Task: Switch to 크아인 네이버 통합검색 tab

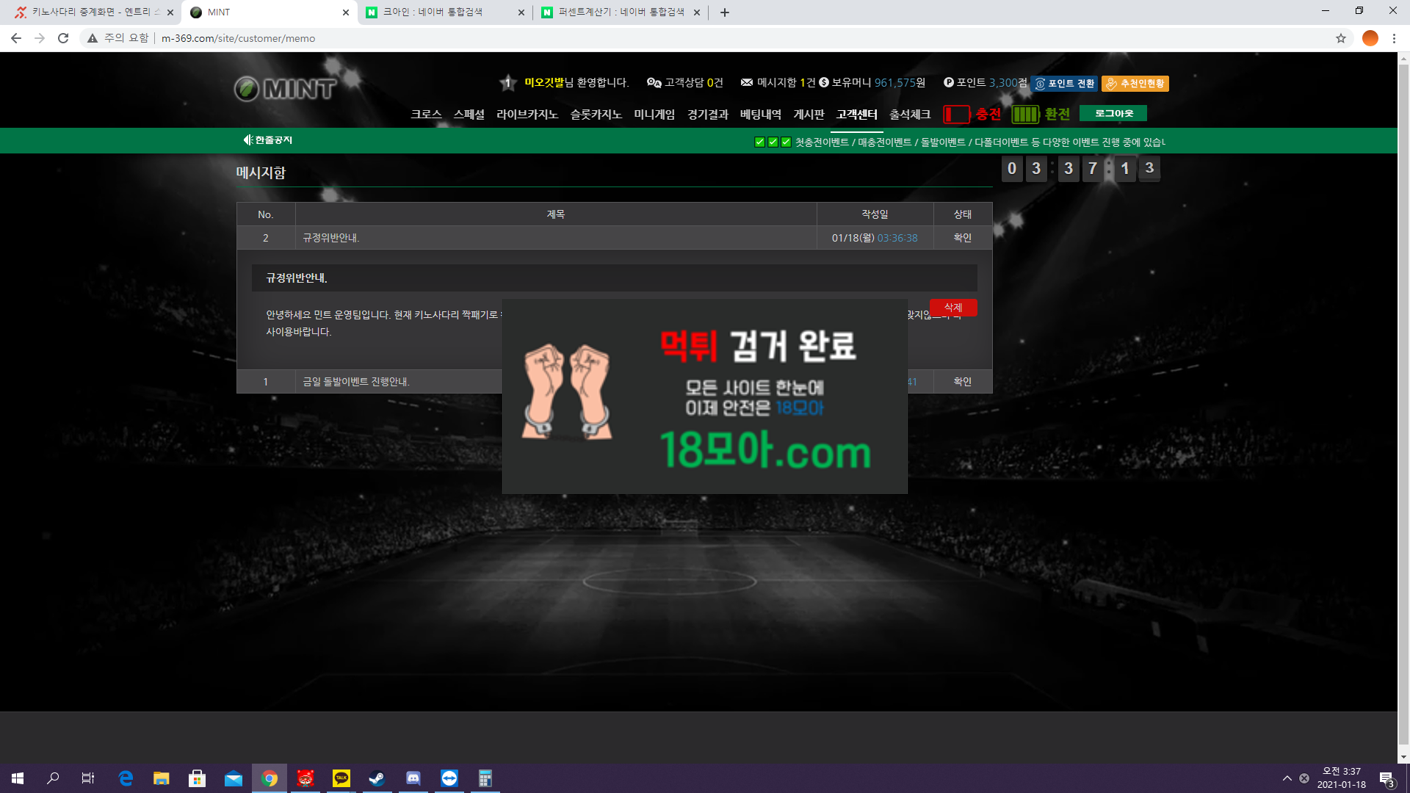Action: coord(445,12)
